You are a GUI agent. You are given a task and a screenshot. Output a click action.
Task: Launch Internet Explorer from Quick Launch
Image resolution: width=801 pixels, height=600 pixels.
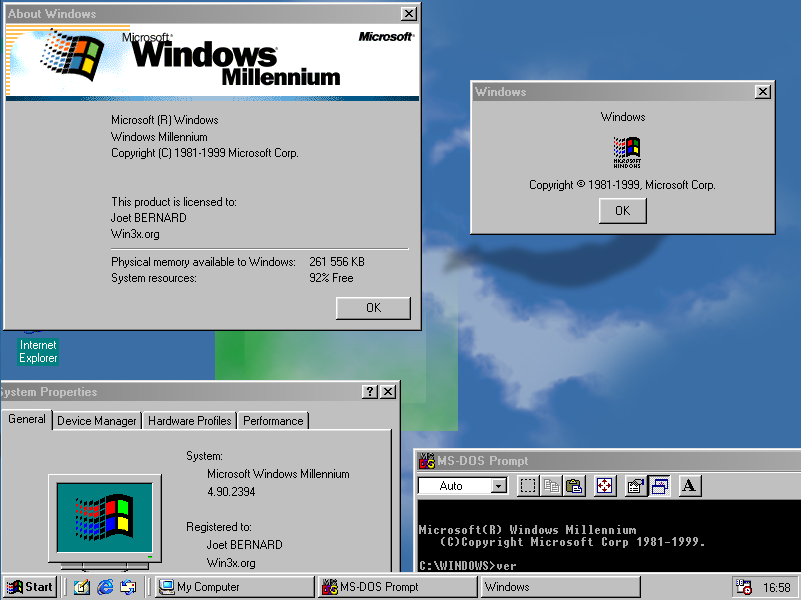pyautogui.click(x=105, y=587)
